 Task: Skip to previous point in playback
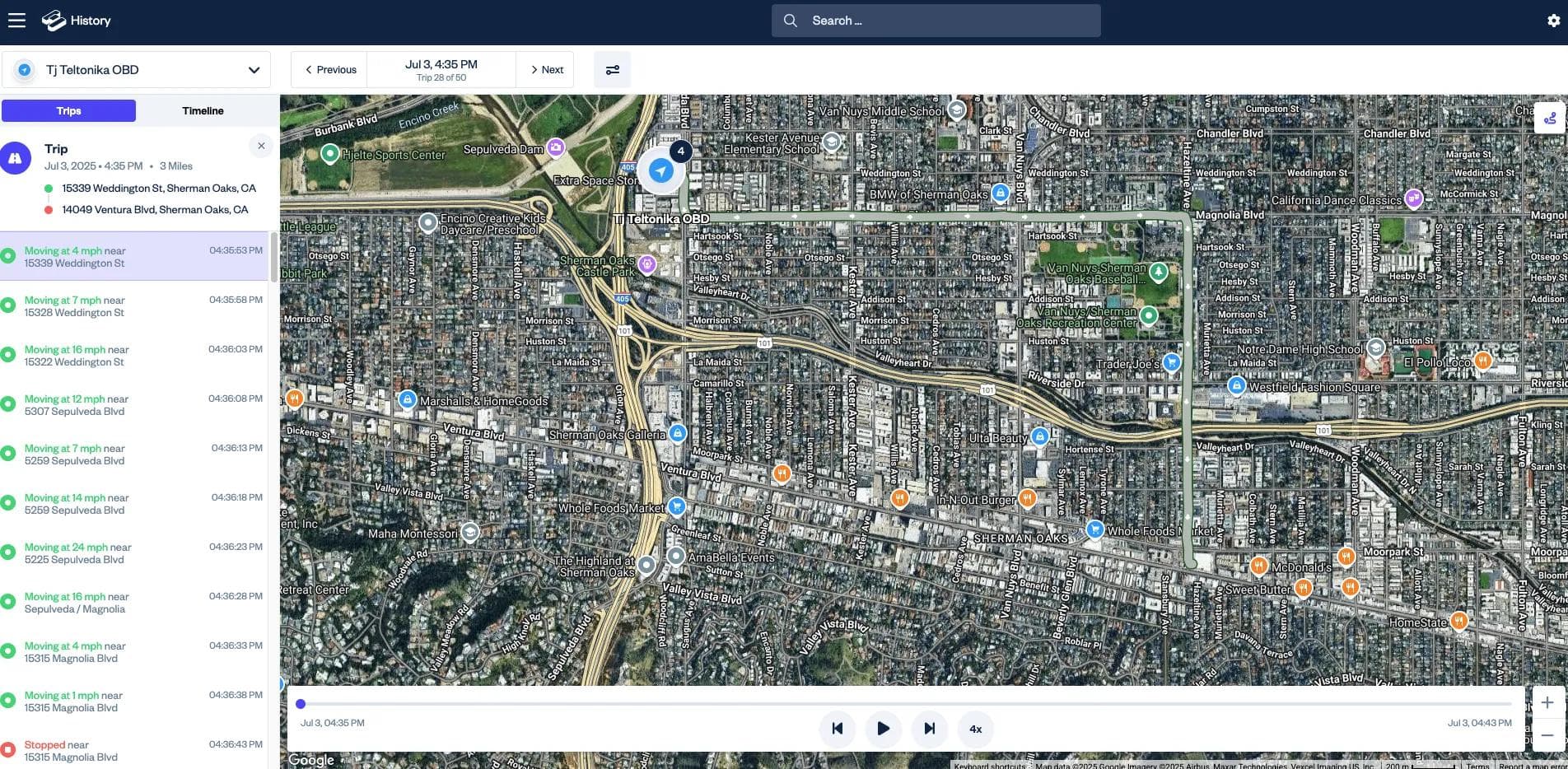click(x=837, y=729)
